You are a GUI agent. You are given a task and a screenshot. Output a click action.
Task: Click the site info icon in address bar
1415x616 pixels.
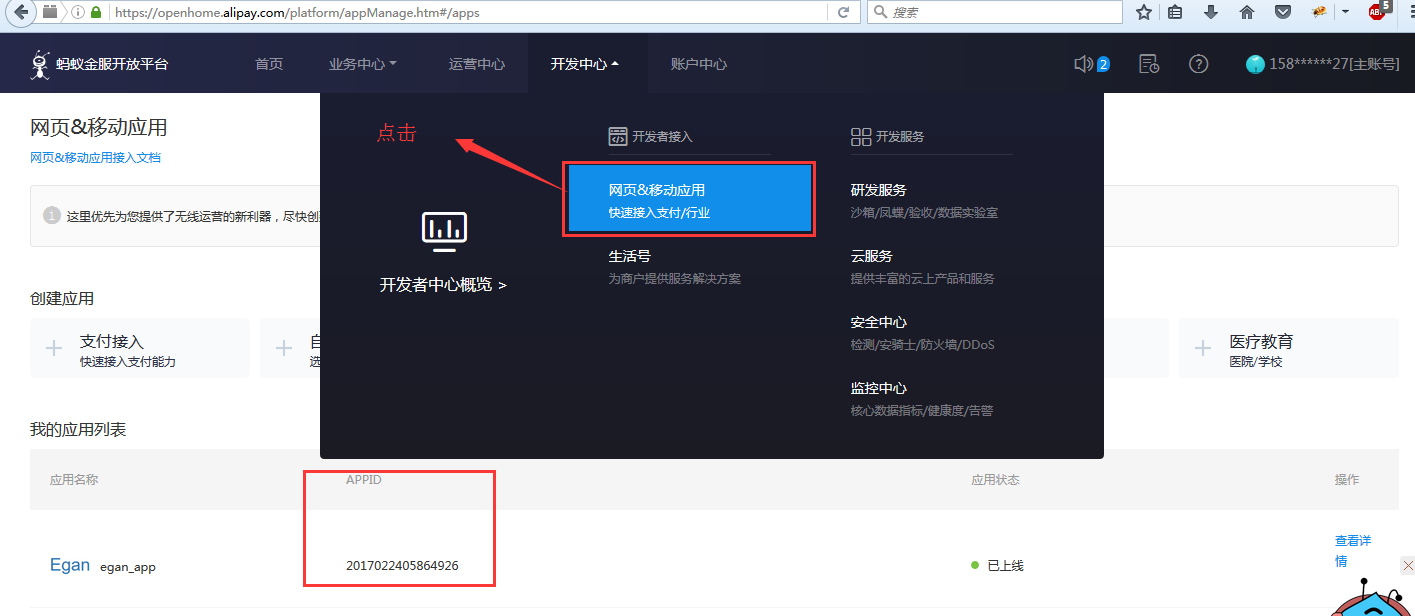[78, 13]
